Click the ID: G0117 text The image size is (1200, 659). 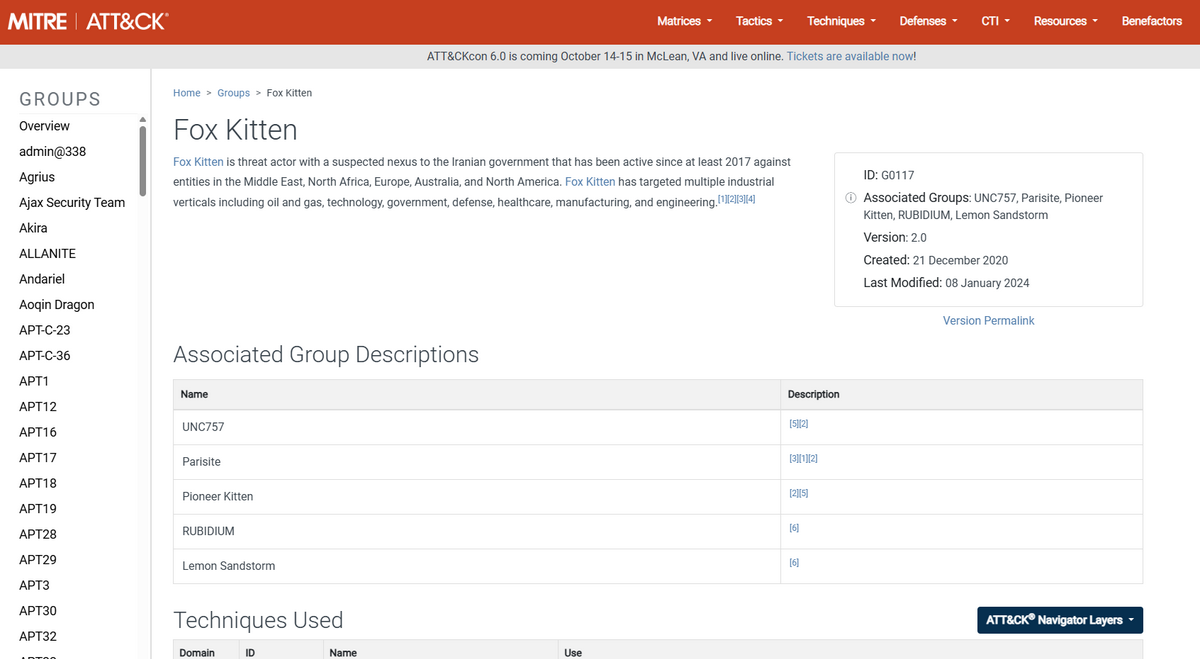point(889,175)
